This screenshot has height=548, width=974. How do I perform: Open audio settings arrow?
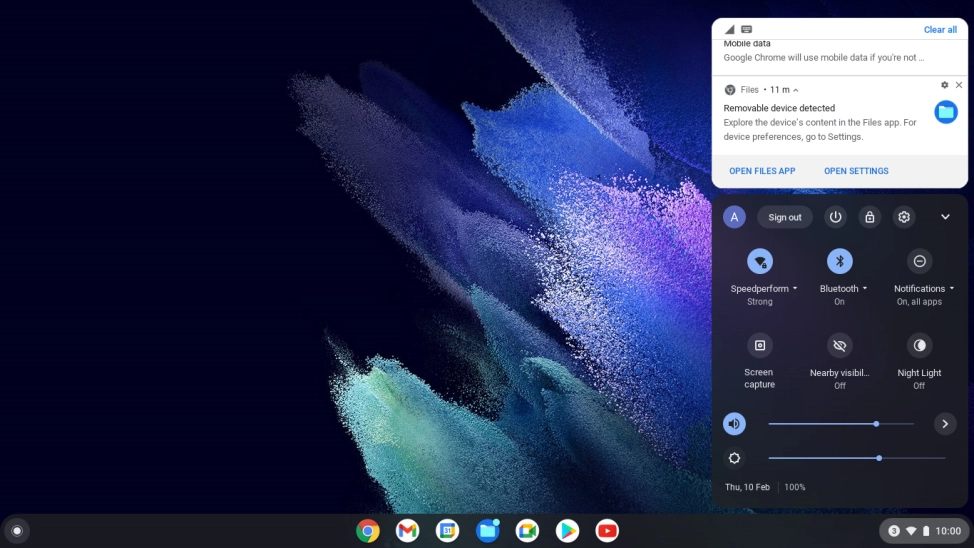click(945, 424)
